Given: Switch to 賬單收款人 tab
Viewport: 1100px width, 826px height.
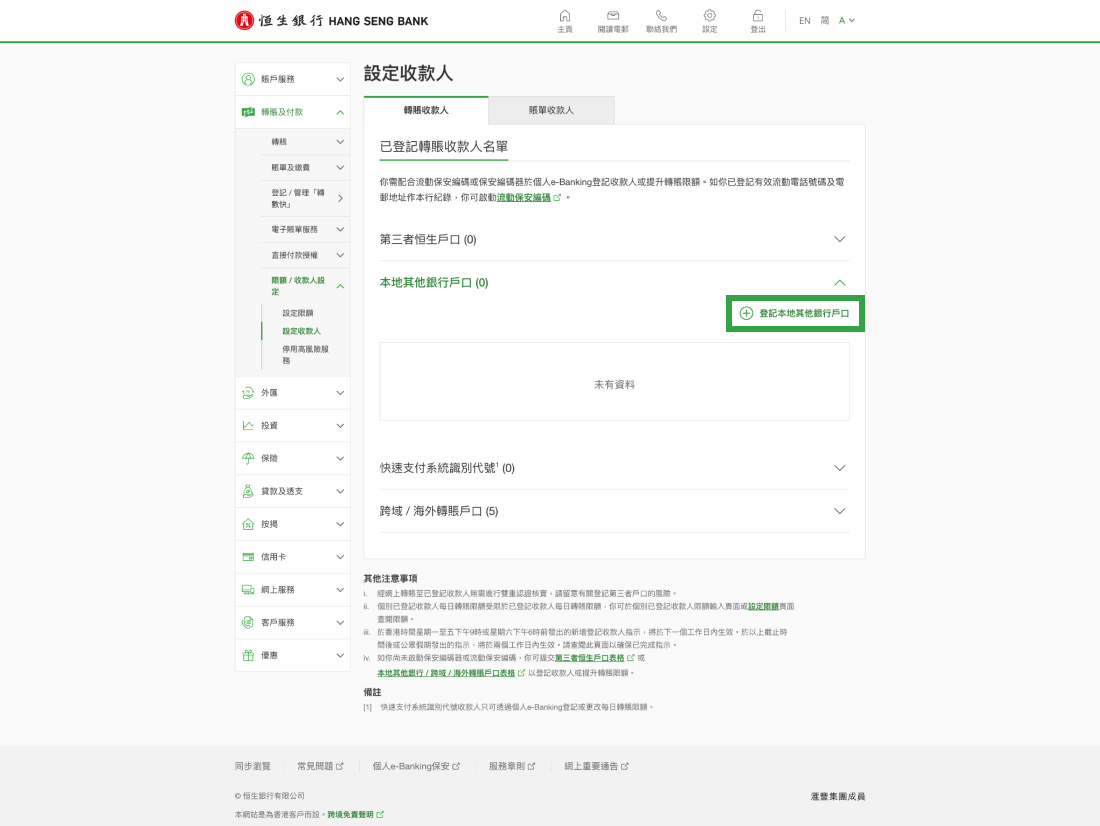Looking at the screenshot, I should coord(551,110).
